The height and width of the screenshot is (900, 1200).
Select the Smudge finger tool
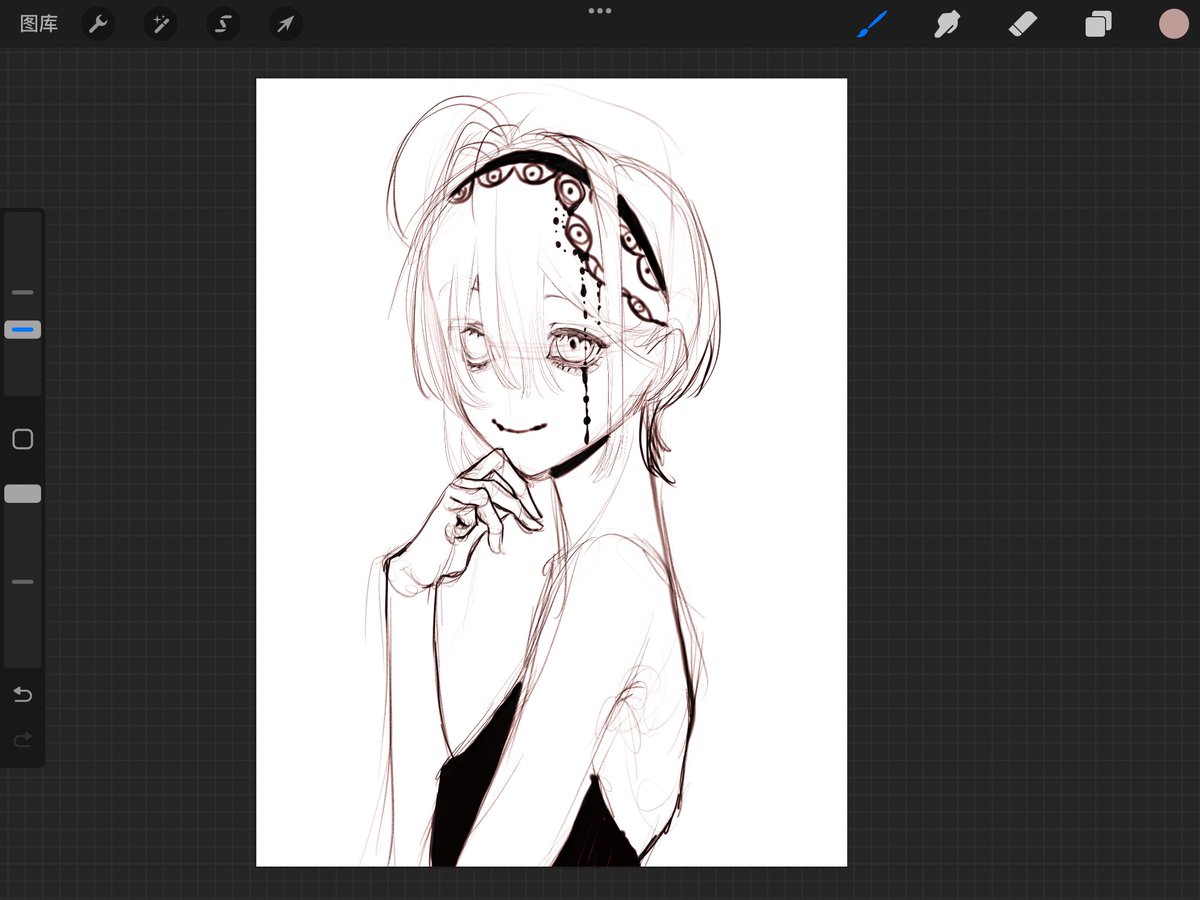pos(946,24)
